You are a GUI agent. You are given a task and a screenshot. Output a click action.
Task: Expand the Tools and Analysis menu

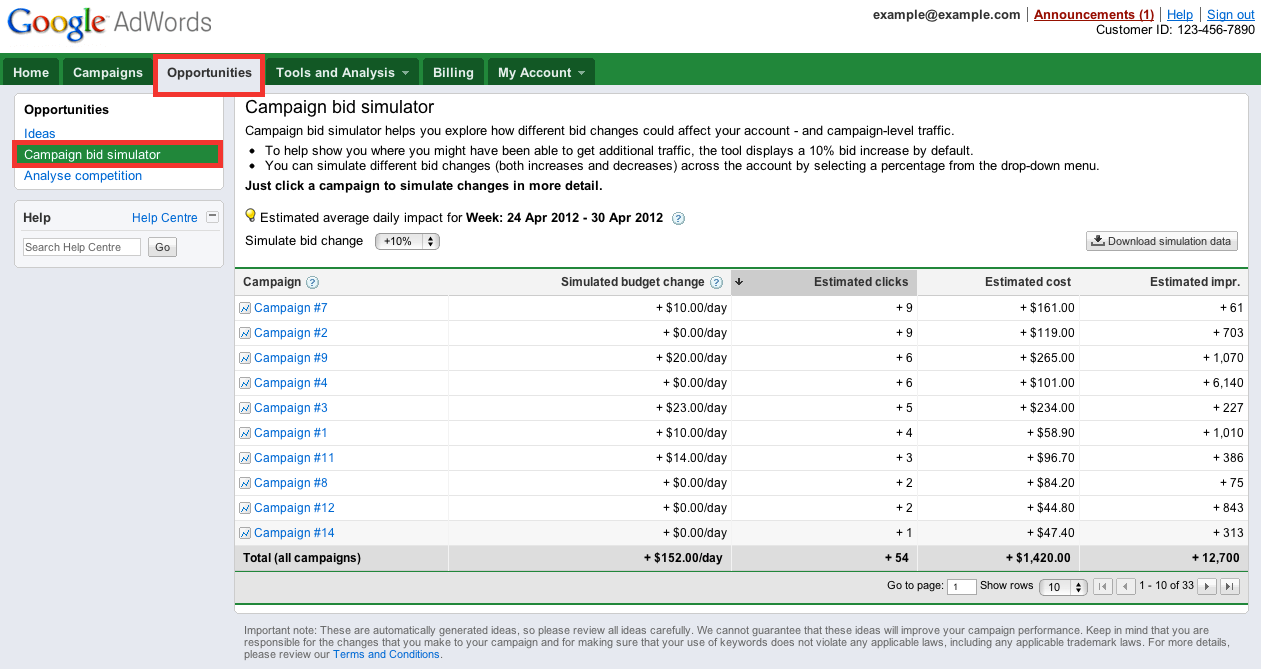[x=342, y=73]
